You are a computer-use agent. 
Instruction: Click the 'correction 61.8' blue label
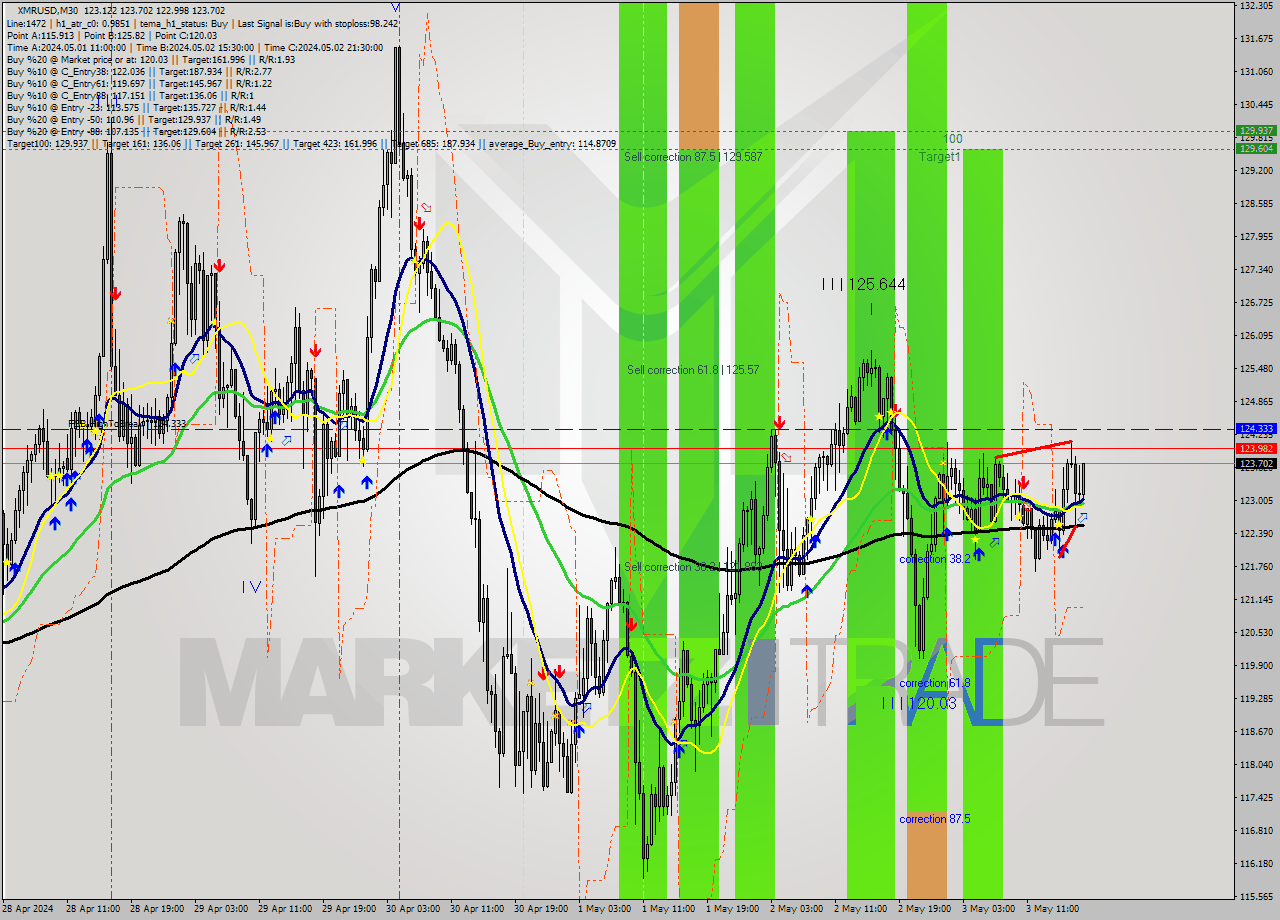coord(935,683)
